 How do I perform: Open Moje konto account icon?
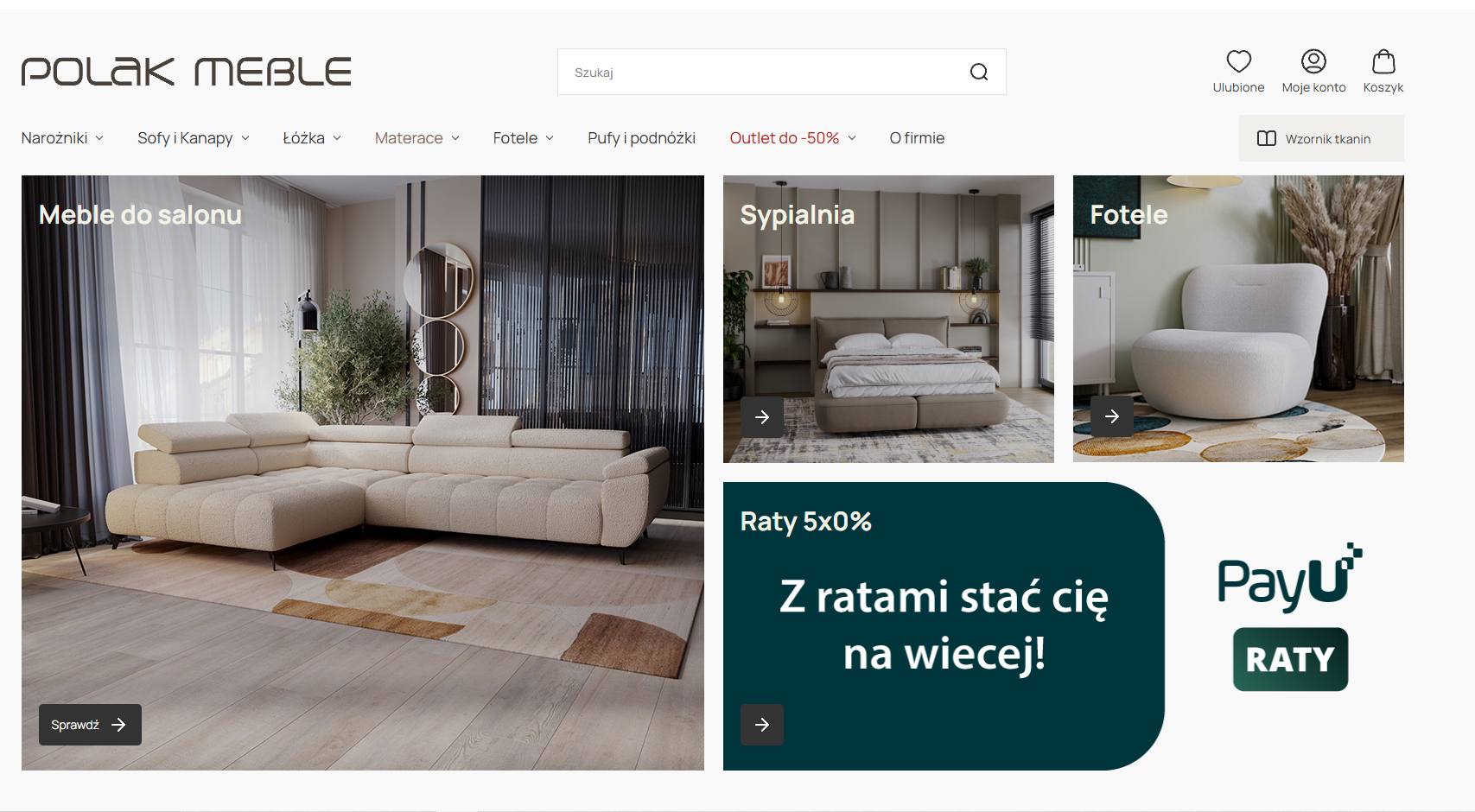pos(1313,62)
